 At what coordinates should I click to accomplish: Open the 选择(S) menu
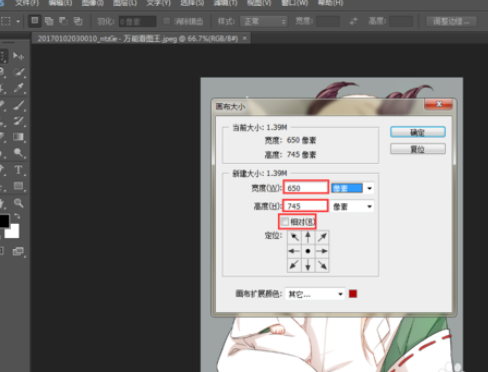[x=192, y=3]
